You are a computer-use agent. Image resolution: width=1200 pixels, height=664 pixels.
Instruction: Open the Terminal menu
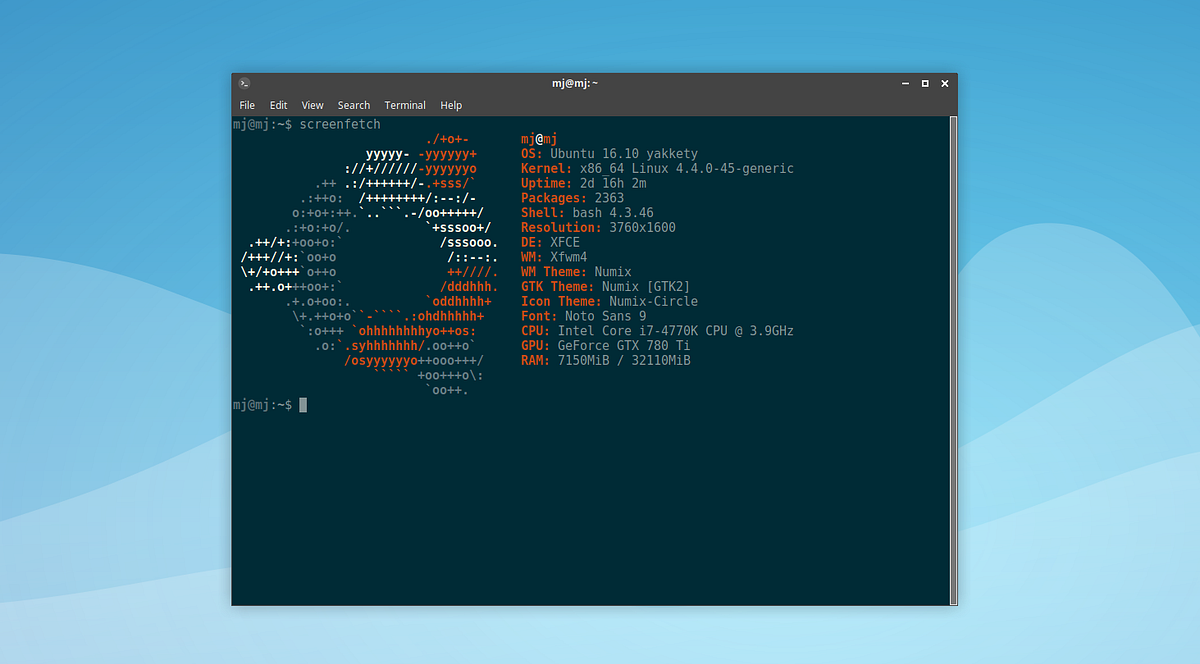pos(405,104)
